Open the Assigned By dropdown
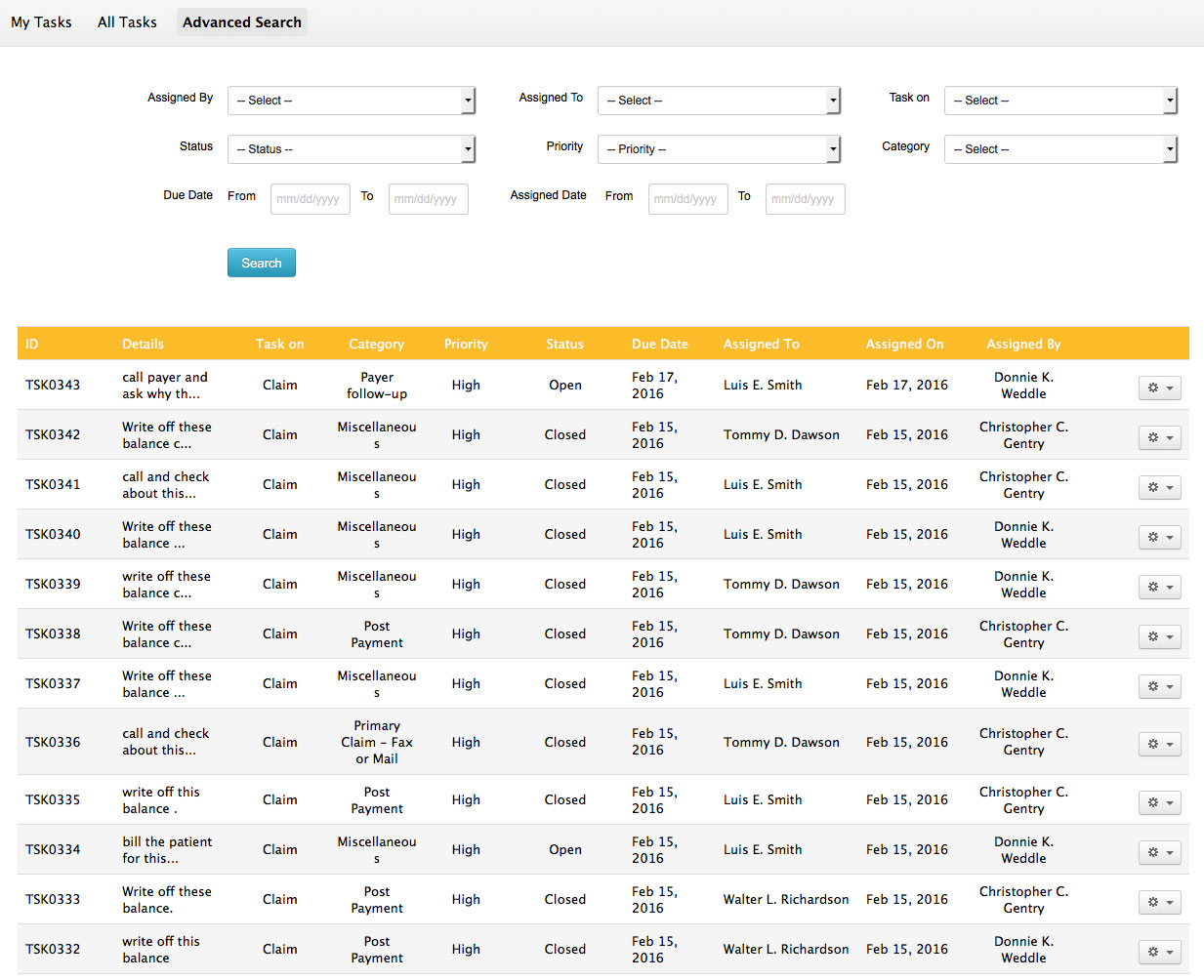Image resolution: width=1204 pixels, height=980 pixels. pos(352,101)
